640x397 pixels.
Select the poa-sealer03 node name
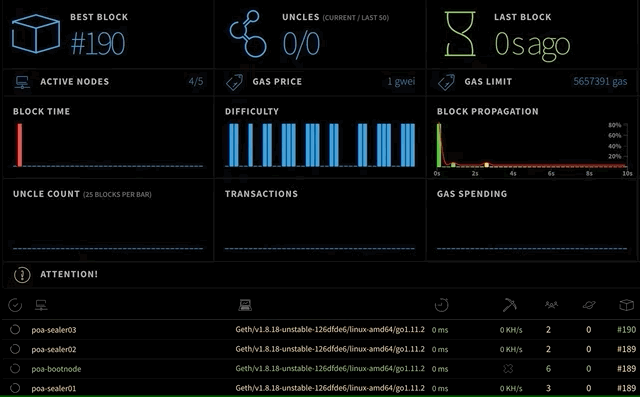[54, 330]
